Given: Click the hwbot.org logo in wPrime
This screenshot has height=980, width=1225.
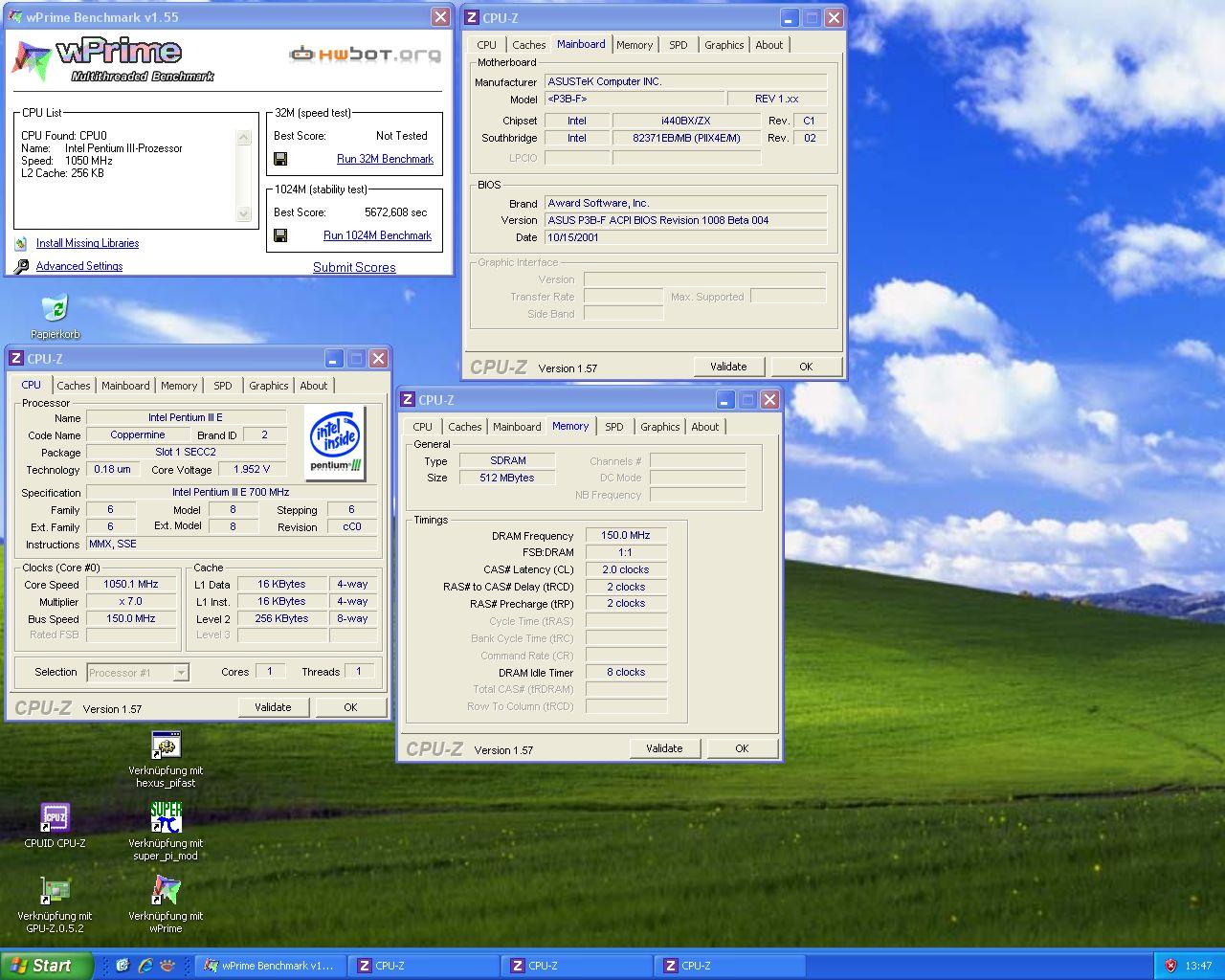Looking at the screenshot, I should 366,55.
